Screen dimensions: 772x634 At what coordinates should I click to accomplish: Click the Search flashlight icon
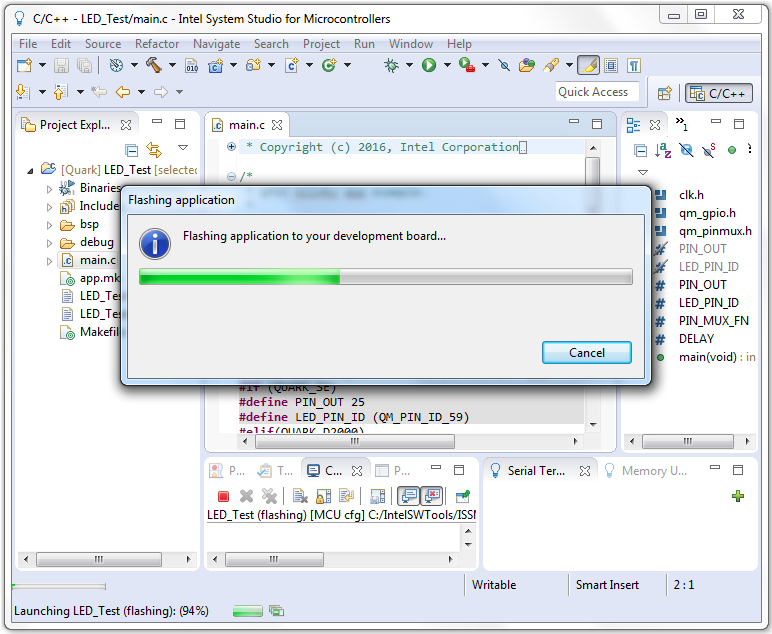coord(550,65)
